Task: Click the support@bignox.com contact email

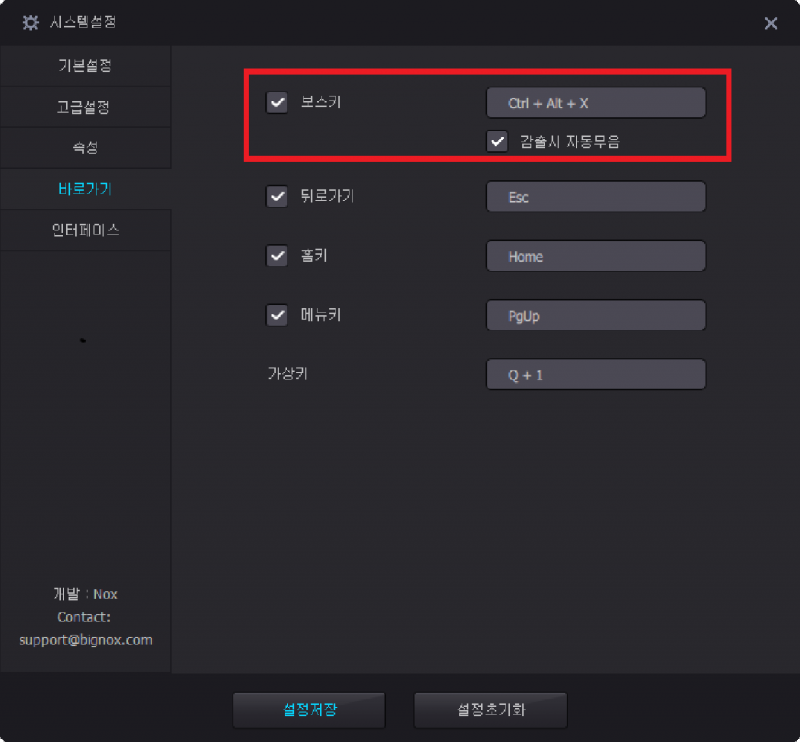Action: click(x=86, y=640)
